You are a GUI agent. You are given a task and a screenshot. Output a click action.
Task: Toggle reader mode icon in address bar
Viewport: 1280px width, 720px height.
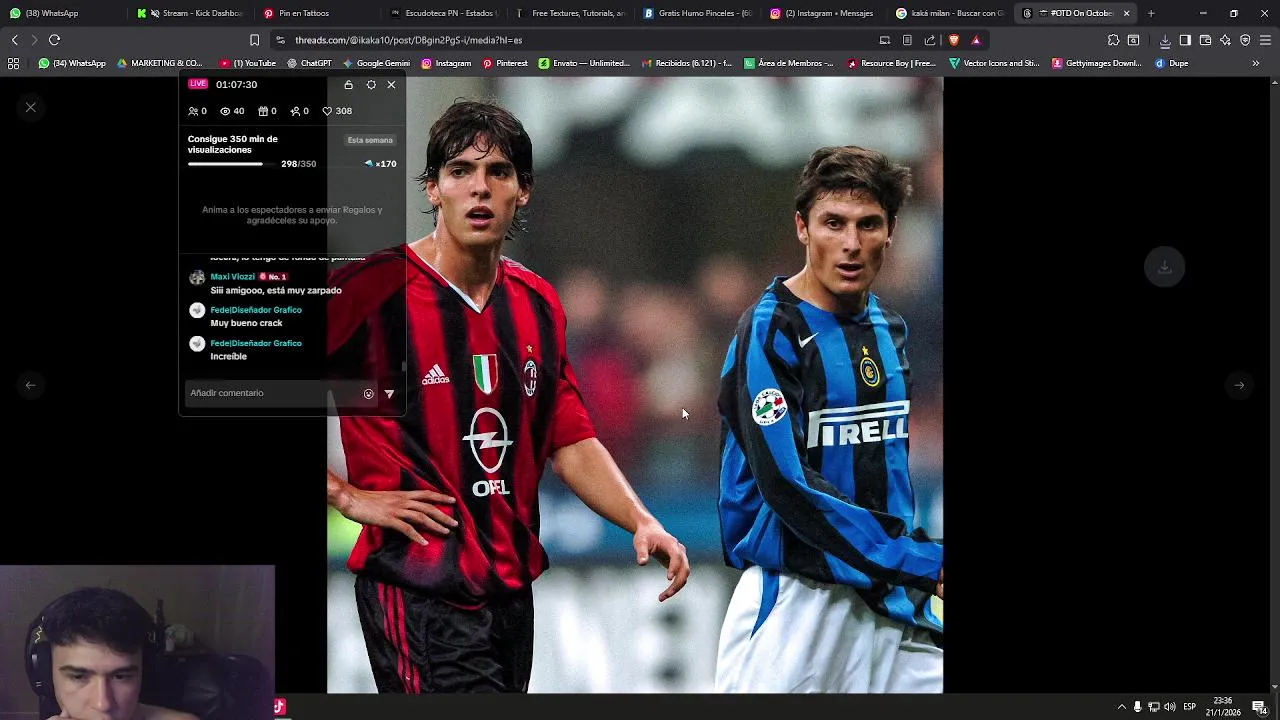[907, 40]
